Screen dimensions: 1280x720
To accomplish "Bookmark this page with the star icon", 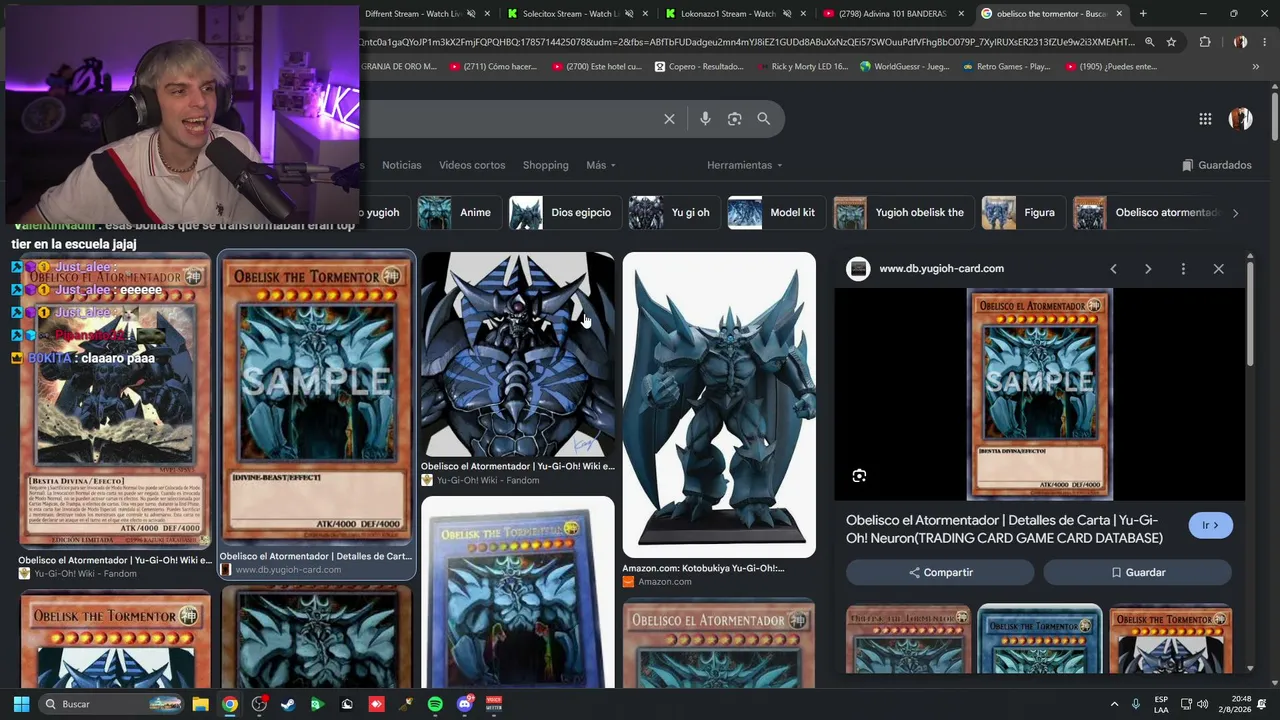I will click(x=1171, y=42).
